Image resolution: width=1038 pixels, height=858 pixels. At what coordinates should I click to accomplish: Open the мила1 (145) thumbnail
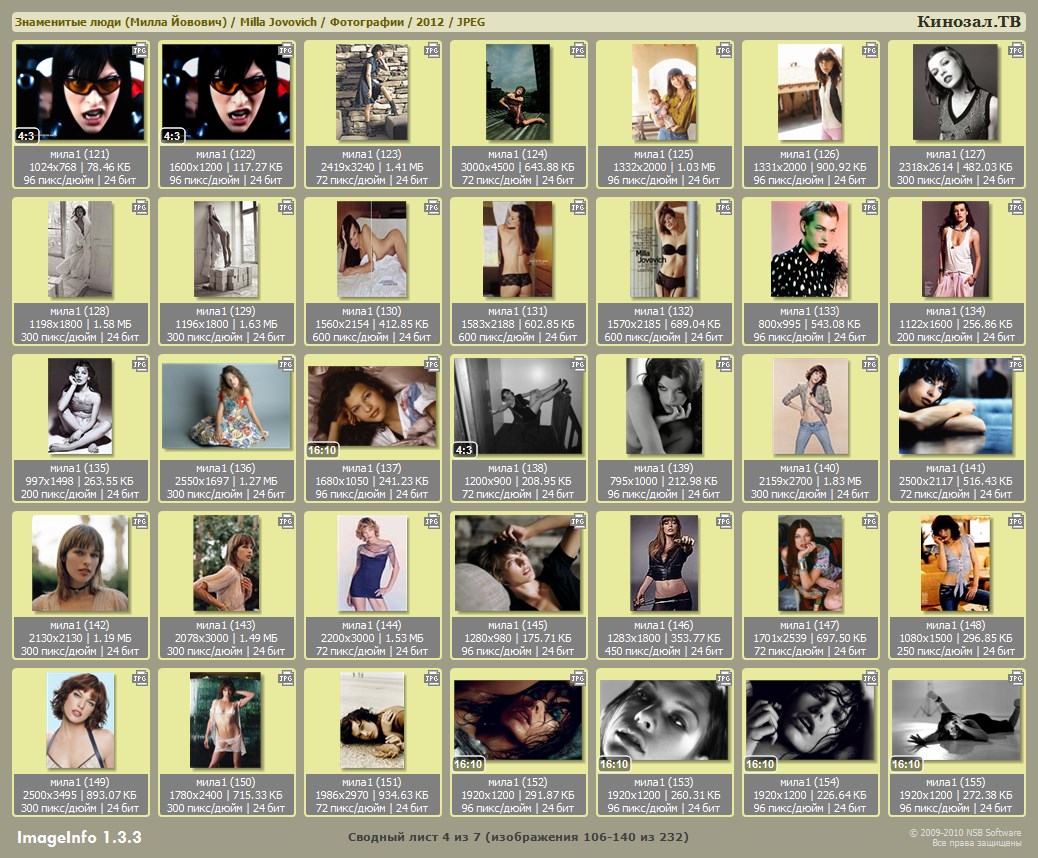coord(517,563)
